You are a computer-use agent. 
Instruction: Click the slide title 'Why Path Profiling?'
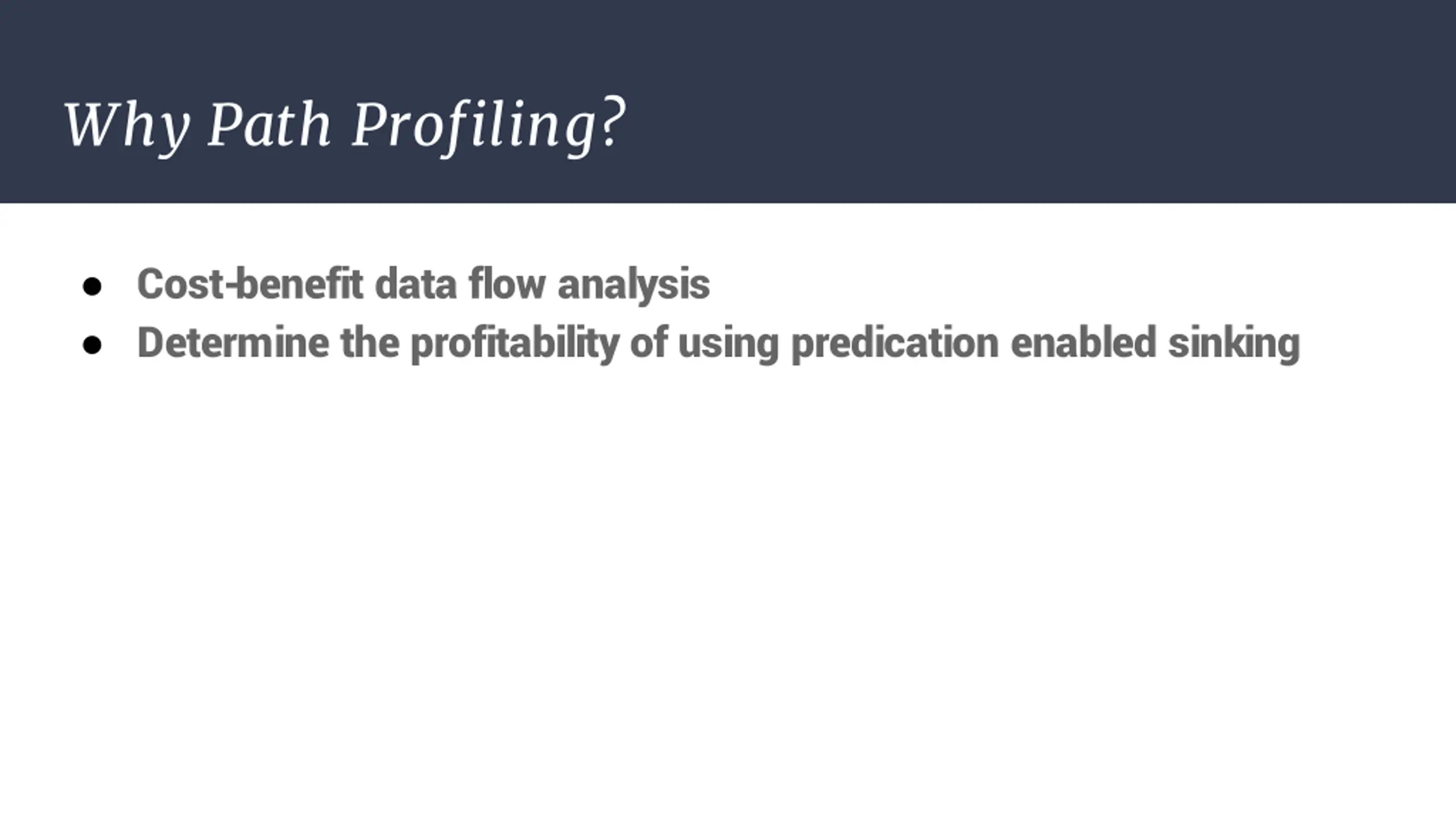click(x=345, y=126)
